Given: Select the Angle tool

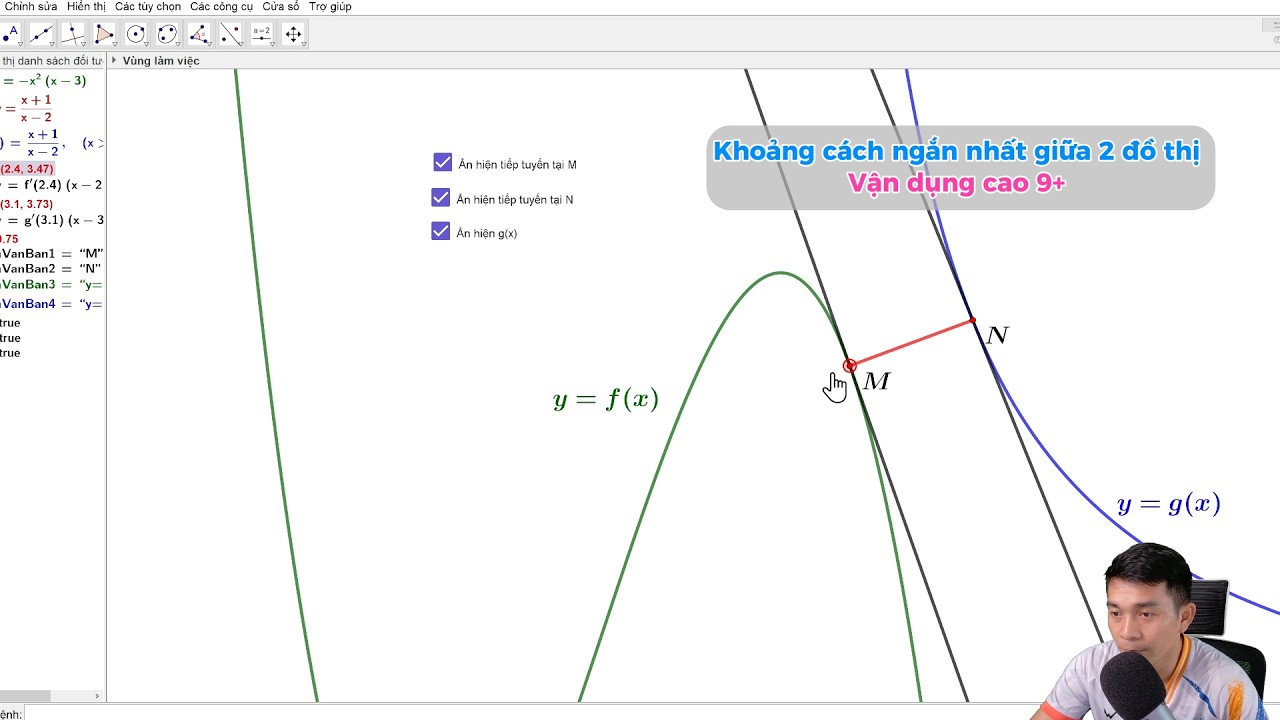Looking at the screenshot, I should tap(198, 33).
